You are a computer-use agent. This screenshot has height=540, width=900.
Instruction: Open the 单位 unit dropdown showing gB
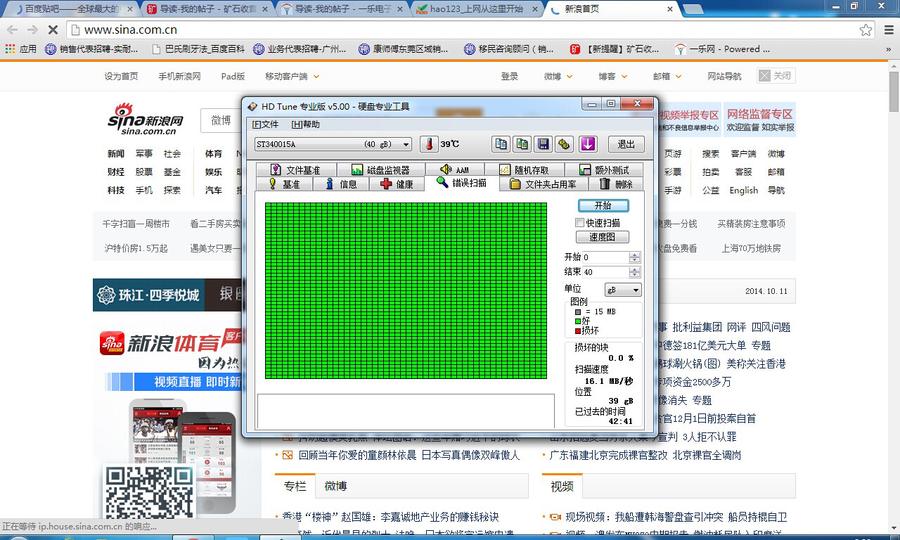tap(623, 290)
